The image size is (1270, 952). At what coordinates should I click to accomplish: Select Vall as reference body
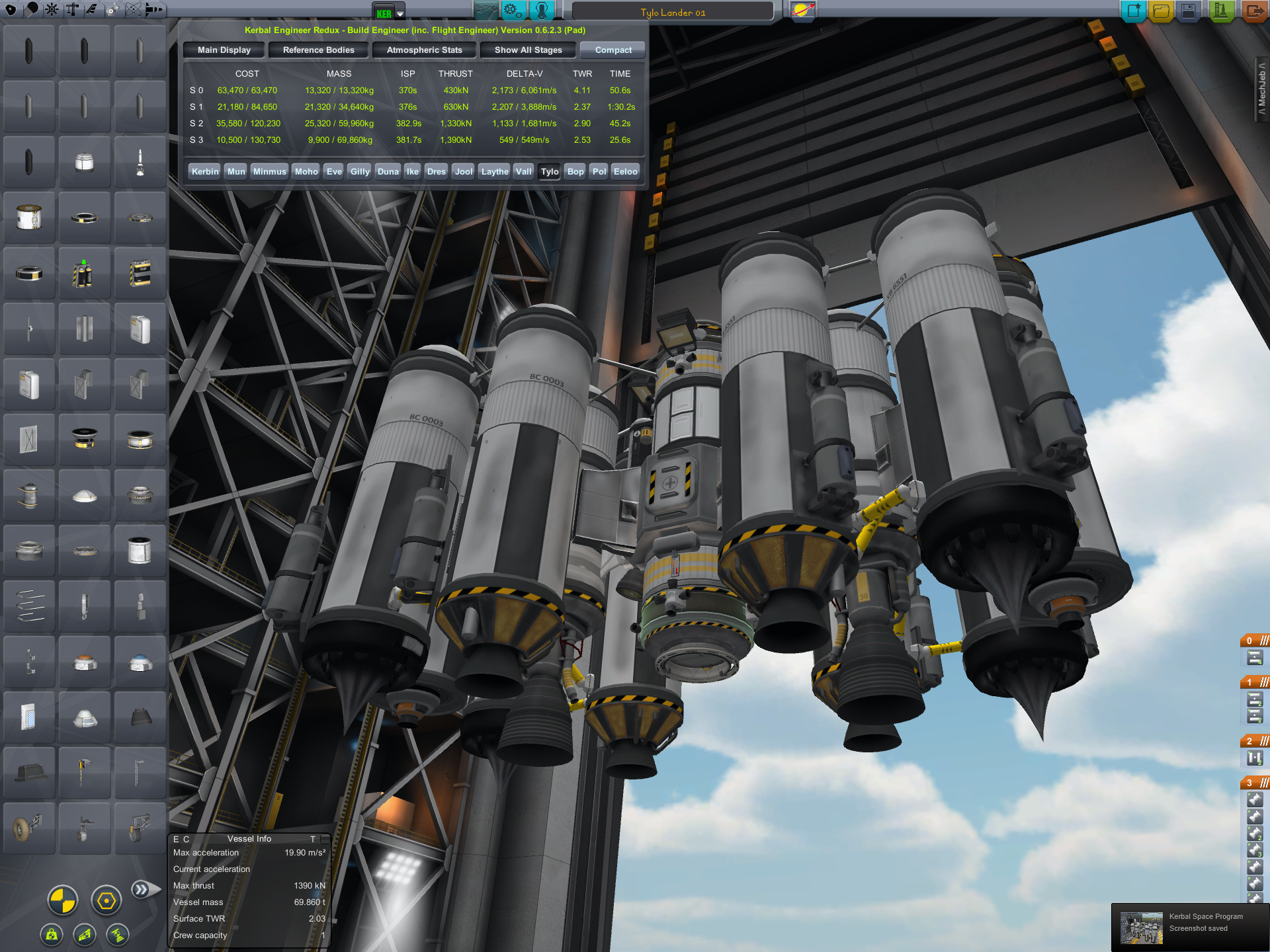coord(524,172)
